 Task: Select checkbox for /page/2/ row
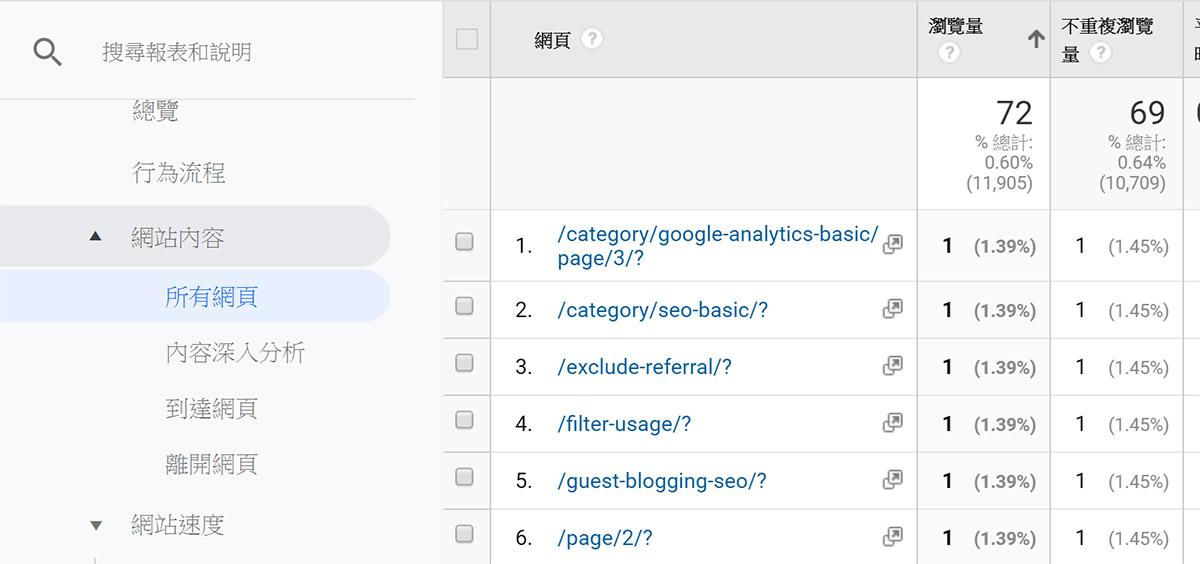point(464,535)
